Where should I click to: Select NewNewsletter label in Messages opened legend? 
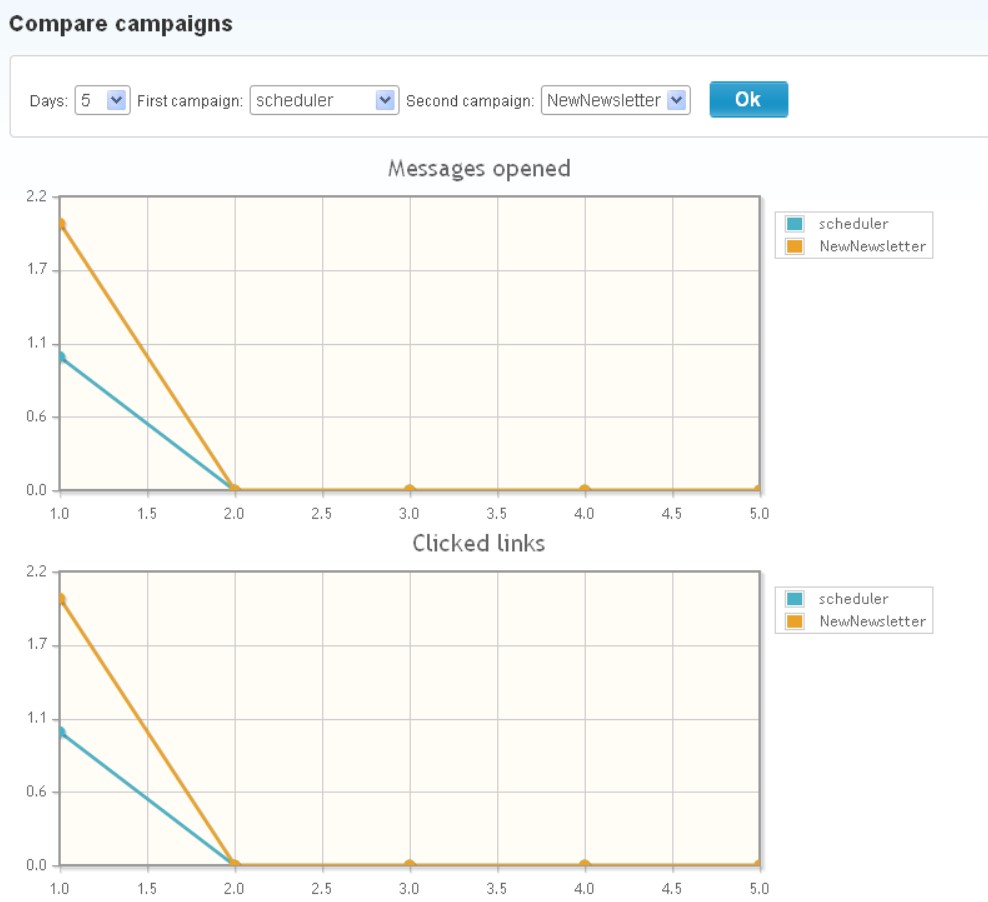pos(872,246)
